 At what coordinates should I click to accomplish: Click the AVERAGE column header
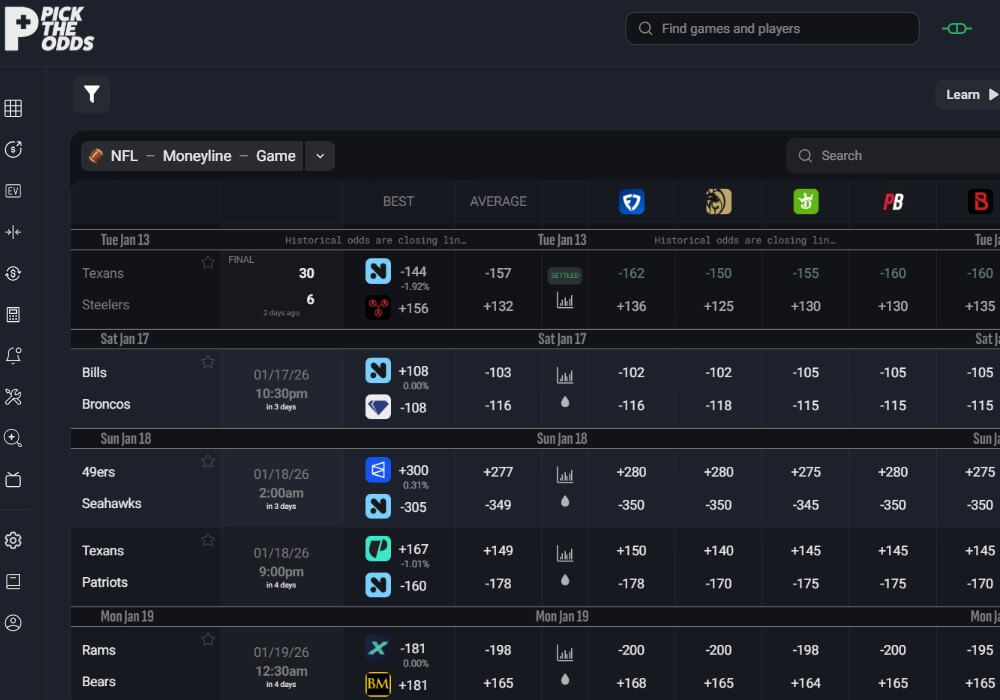[497, 201]
